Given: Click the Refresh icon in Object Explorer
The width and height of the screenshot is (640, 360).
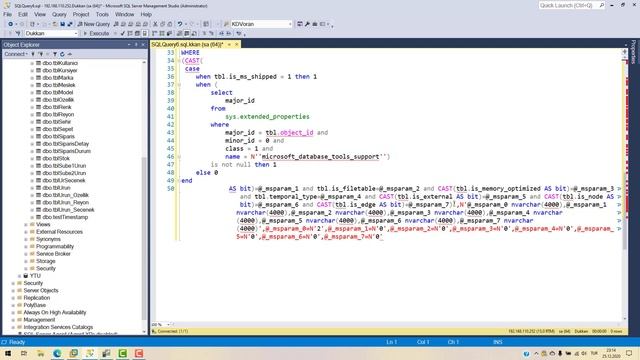Looking at the screenshot, I should pos(62,54).
